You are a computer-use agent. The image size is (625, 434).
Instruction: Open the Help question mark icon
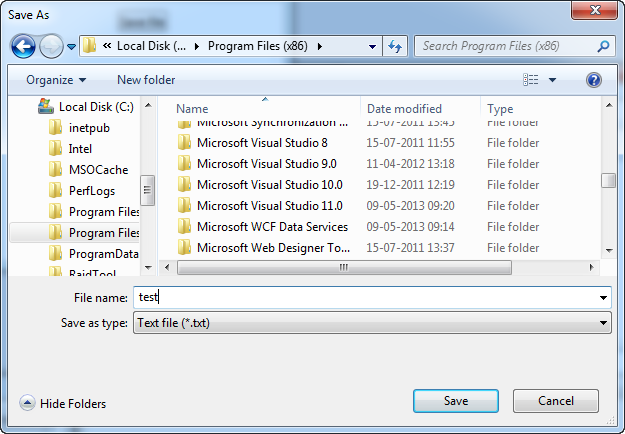[594, 80]
